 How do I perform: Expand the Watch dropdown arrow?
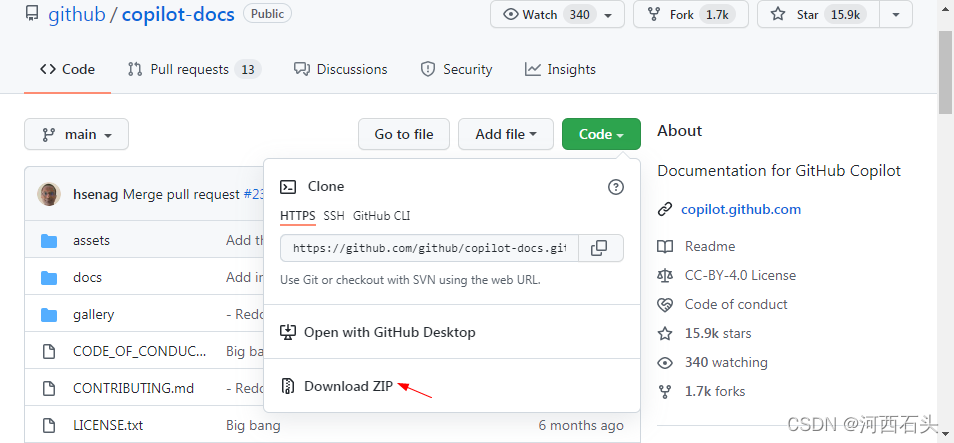(608, 15)
